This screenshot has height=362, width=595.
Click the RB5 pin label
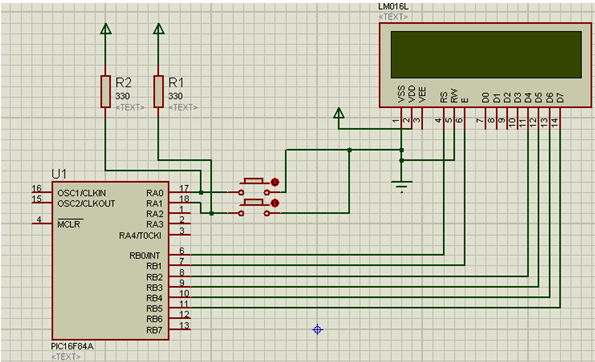[x=154, y=308]
